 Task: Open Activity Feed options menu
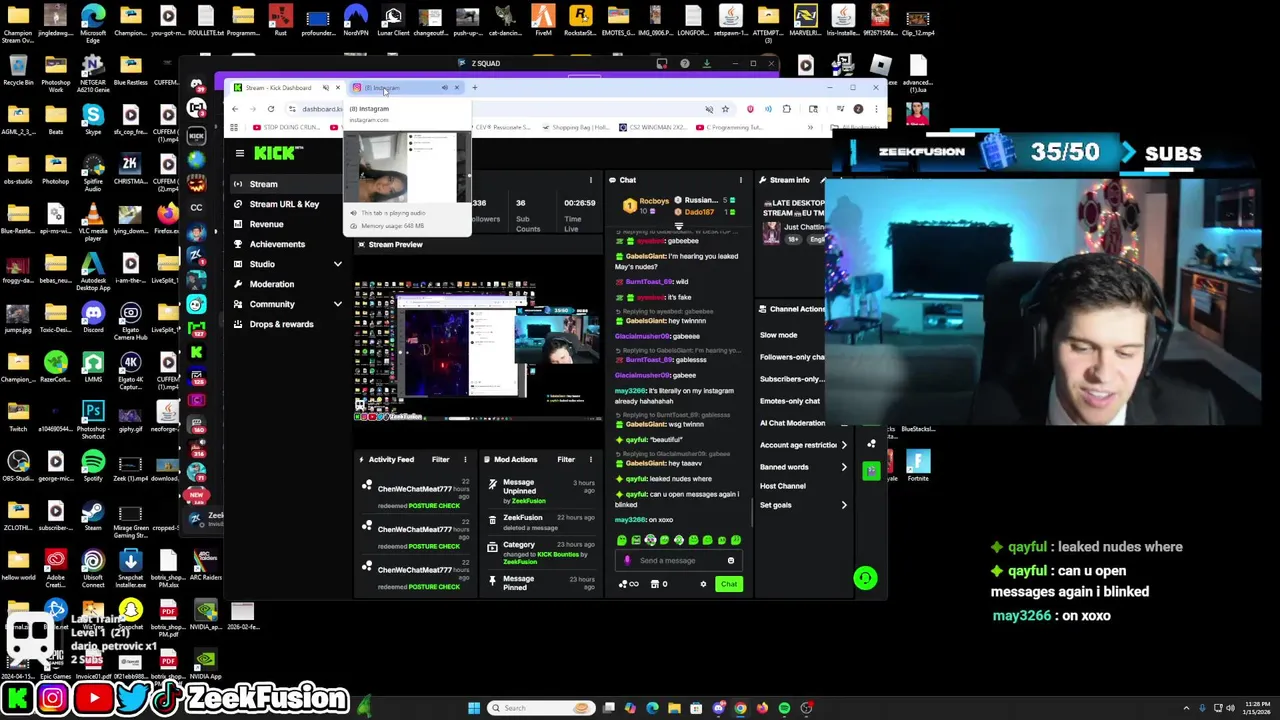pyautogui.click(x=465, y=460)
